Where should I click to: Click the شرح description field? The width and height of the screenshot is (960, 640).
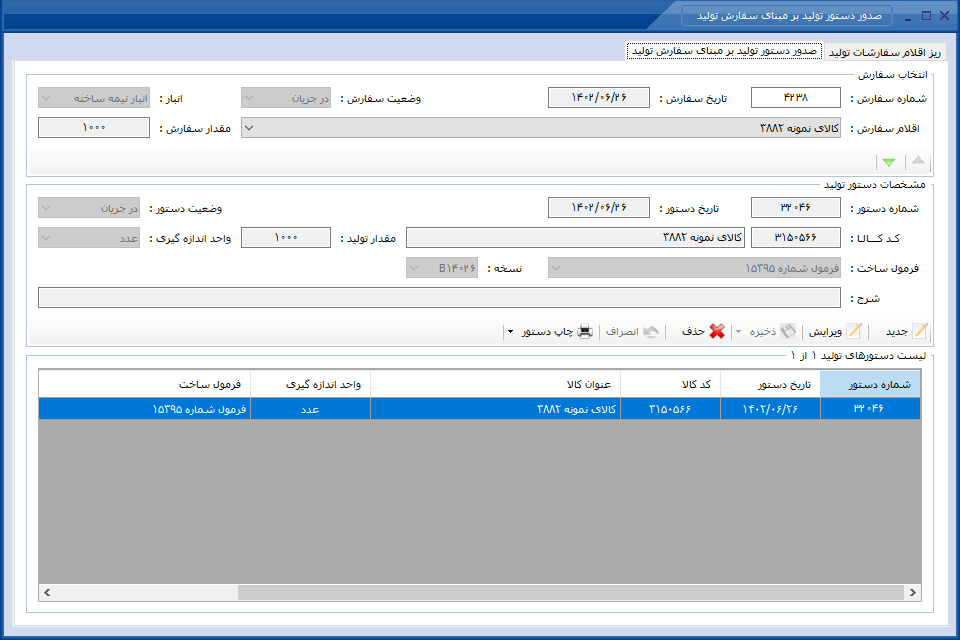point(439,298)
